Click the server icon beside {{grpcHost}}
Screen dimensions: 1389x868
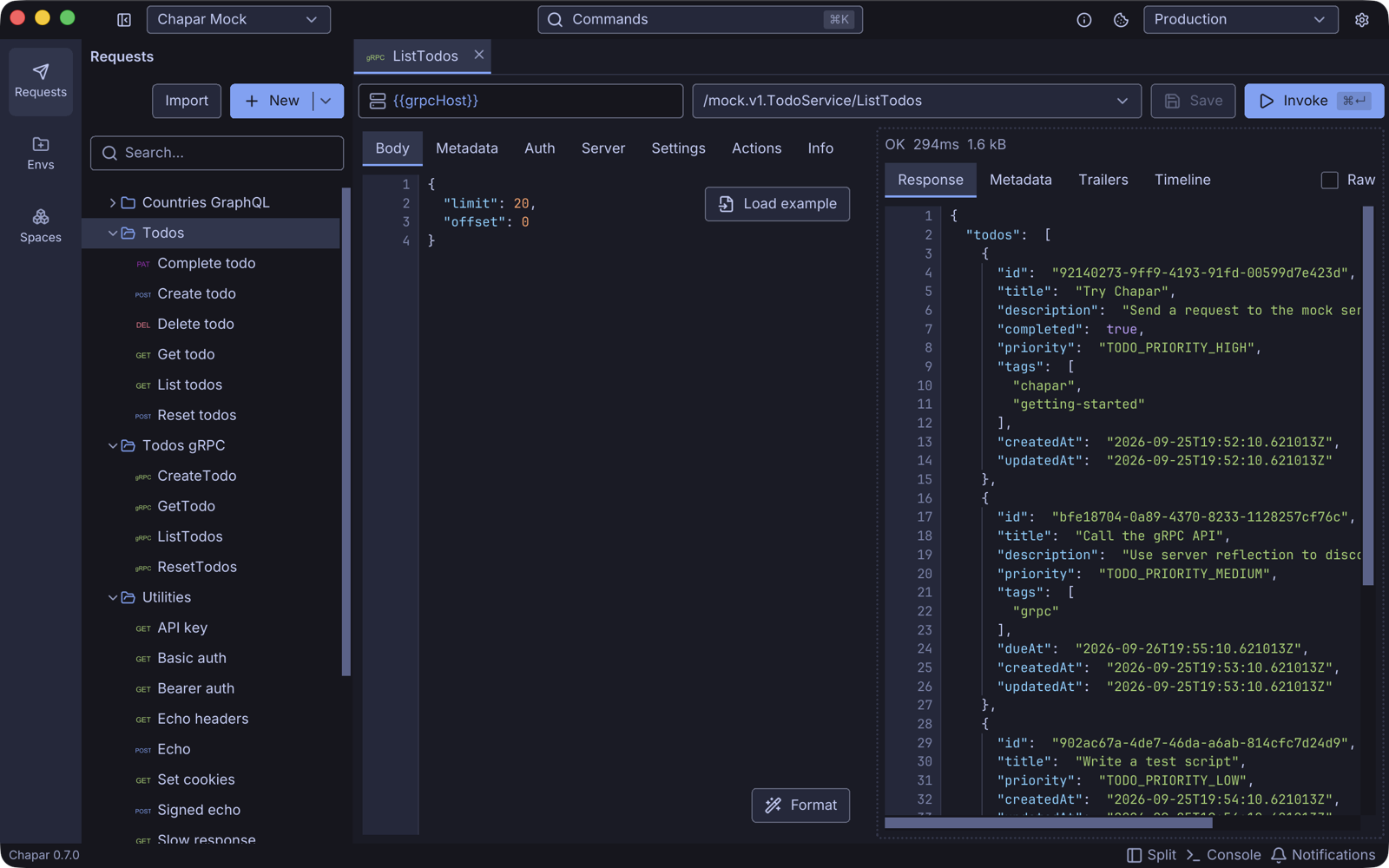[x=378, y=101]
